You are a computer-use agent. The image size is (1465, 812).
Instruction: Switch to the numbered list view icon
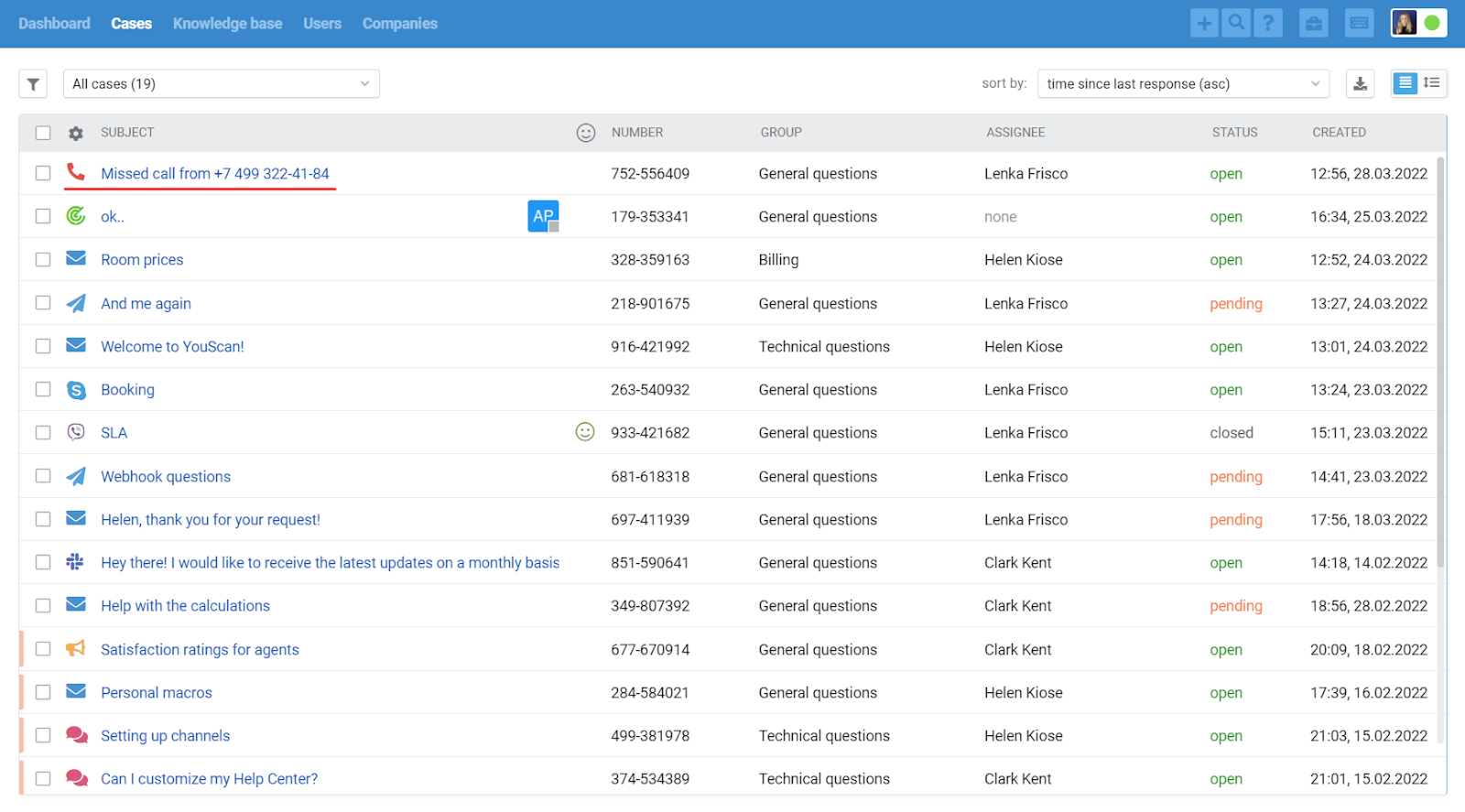pos(1432,83)
